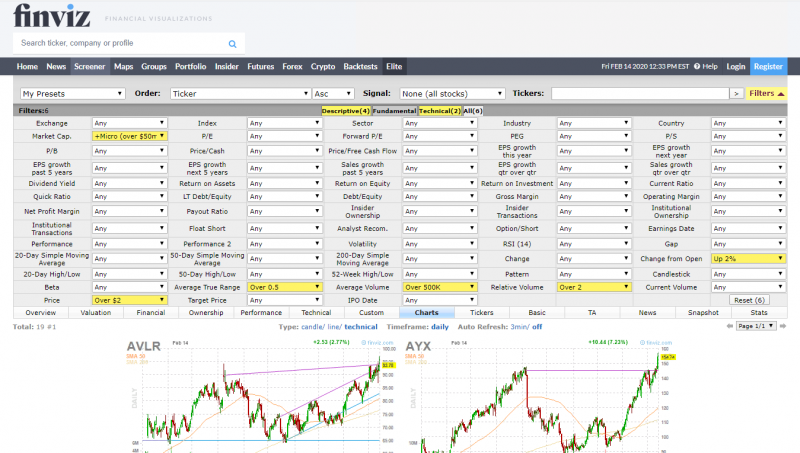Viewport: 800px width, 453px height.
Task: Open the Page 1/1 dropdown
Action: pos(757,326)
